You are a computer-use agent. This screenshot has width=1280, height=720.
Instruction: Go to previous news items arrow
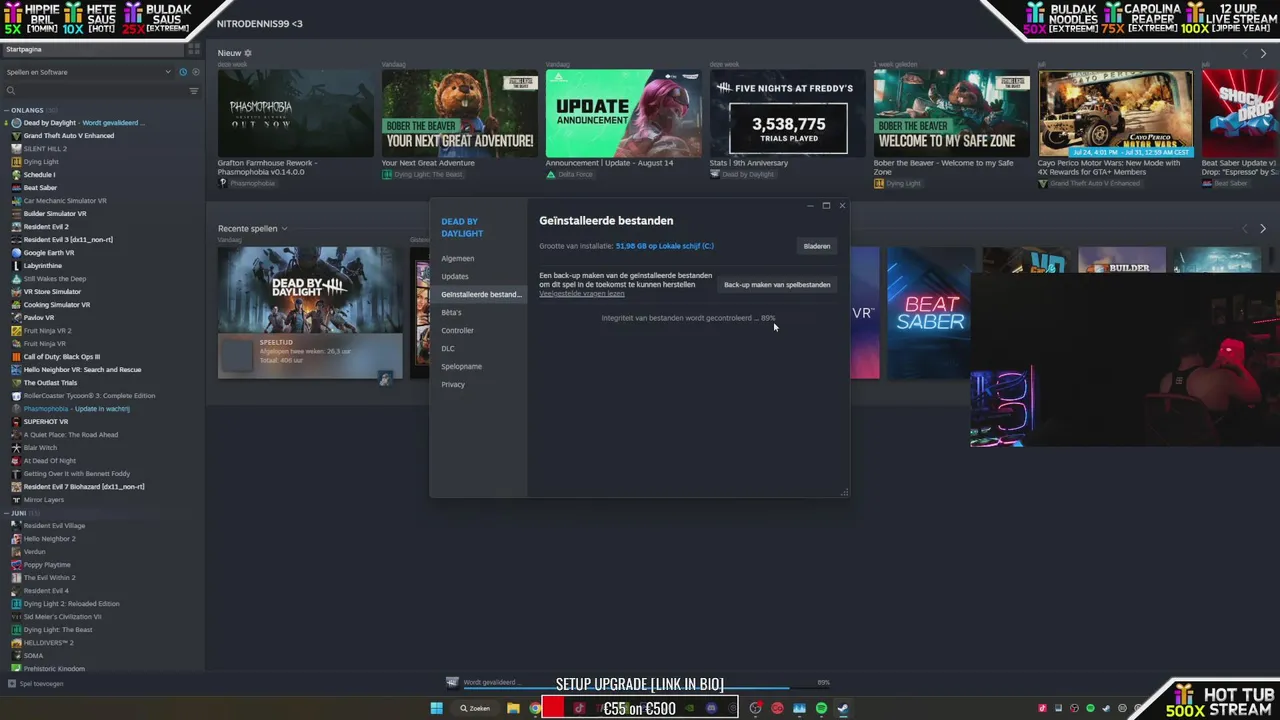[1245, 54]
